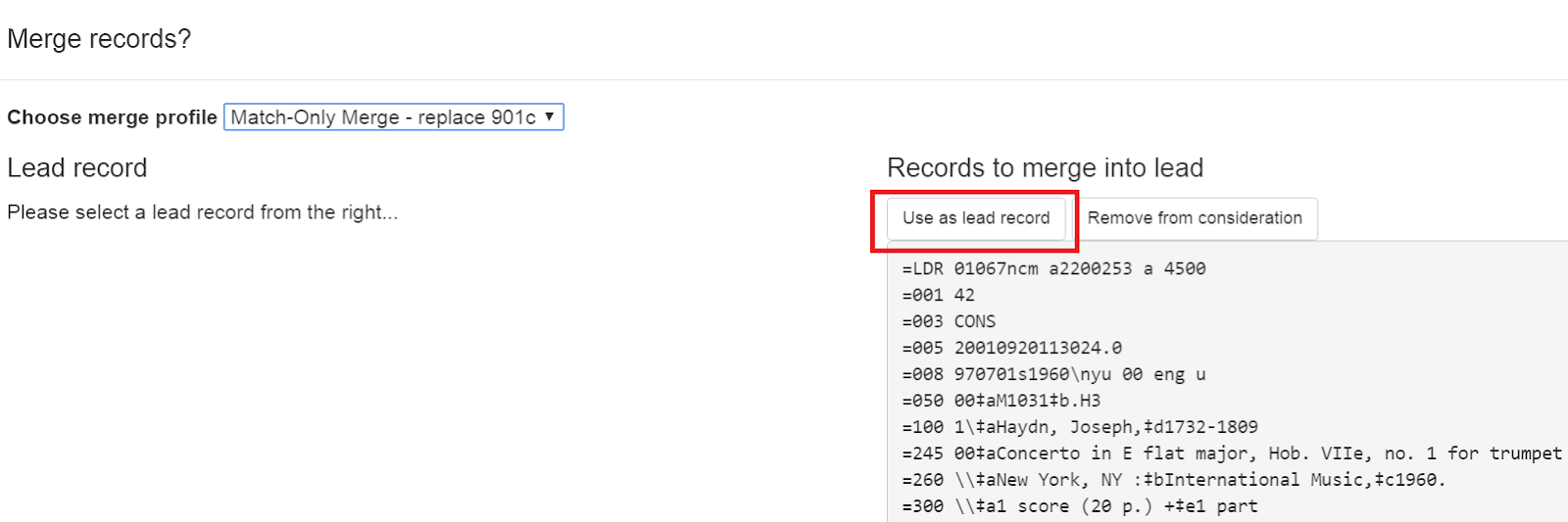Click the 'Please select a lead record' text

point(202,213)
